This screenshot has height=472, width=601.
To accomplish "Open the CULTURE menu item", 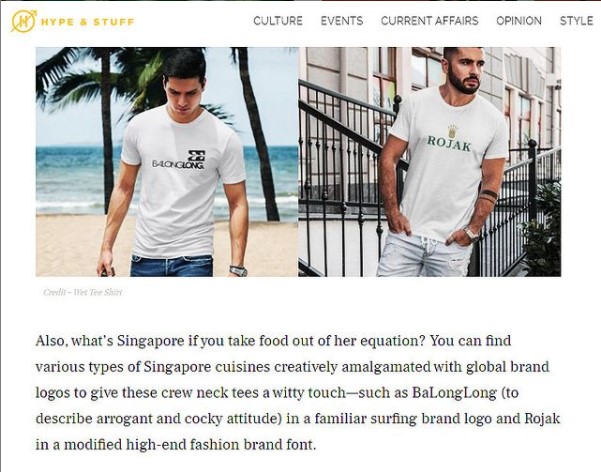I will tap(278, 21).
